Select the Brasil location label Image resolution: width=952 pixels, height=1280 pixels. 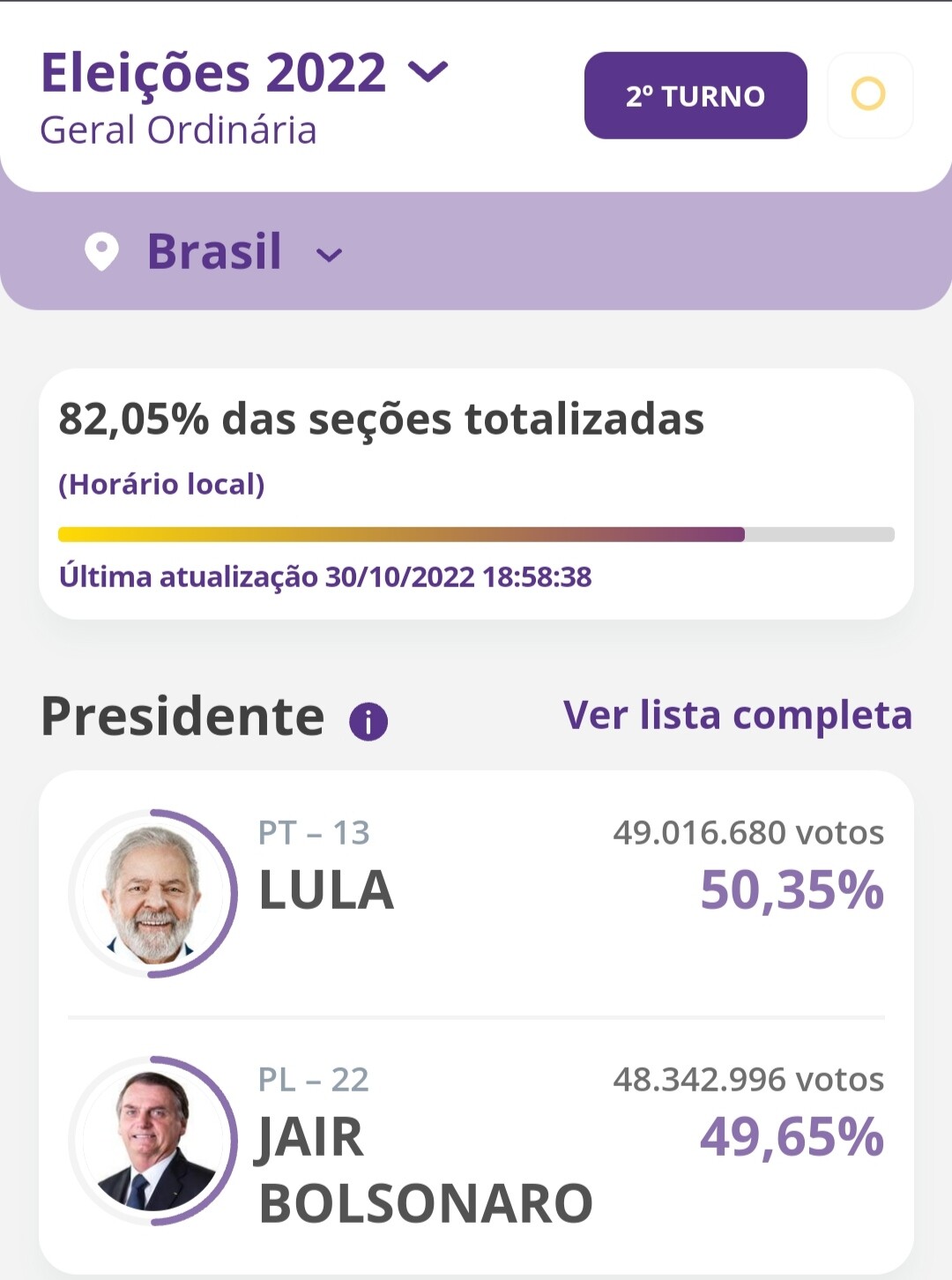coord(214,251)
